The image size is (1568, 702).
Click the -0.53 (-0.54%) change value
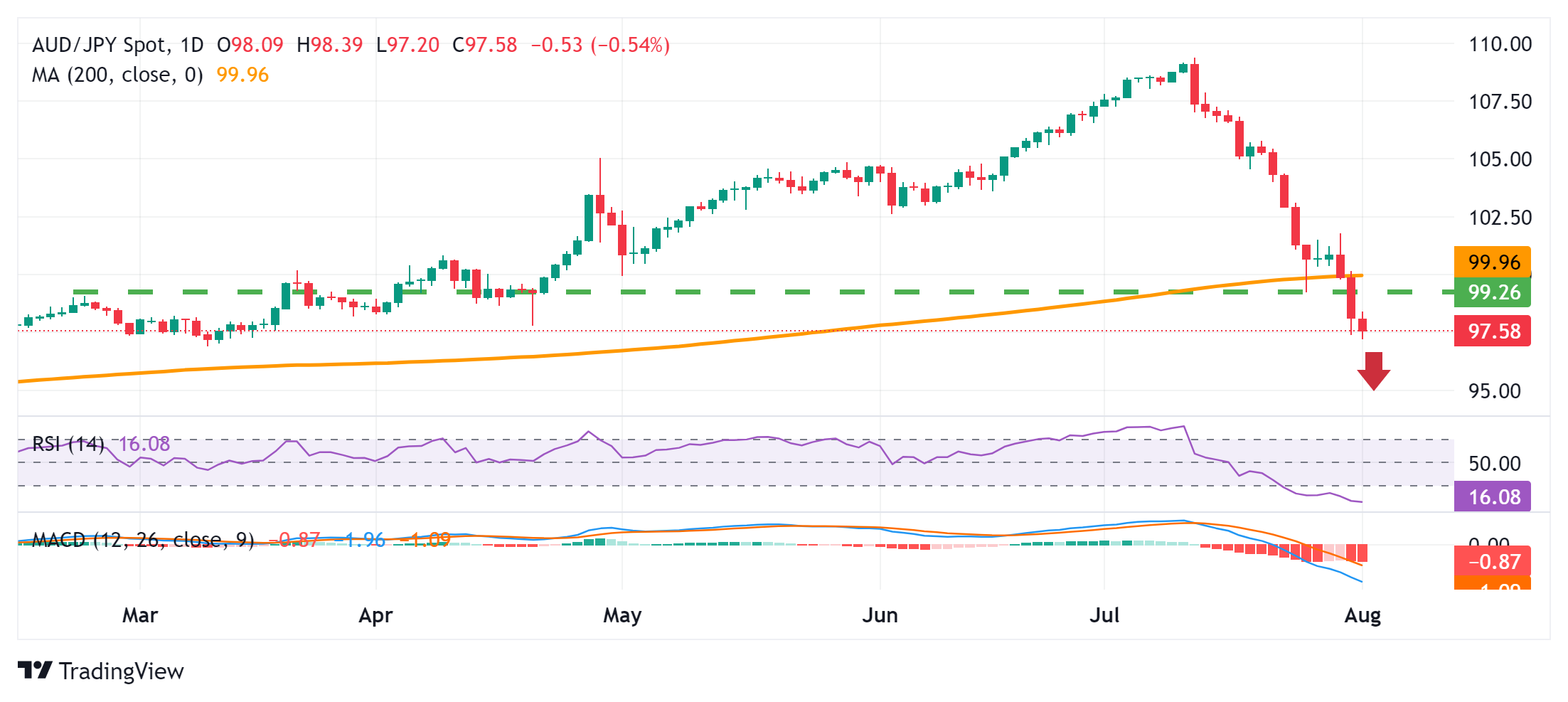click(x=600, y=46)
